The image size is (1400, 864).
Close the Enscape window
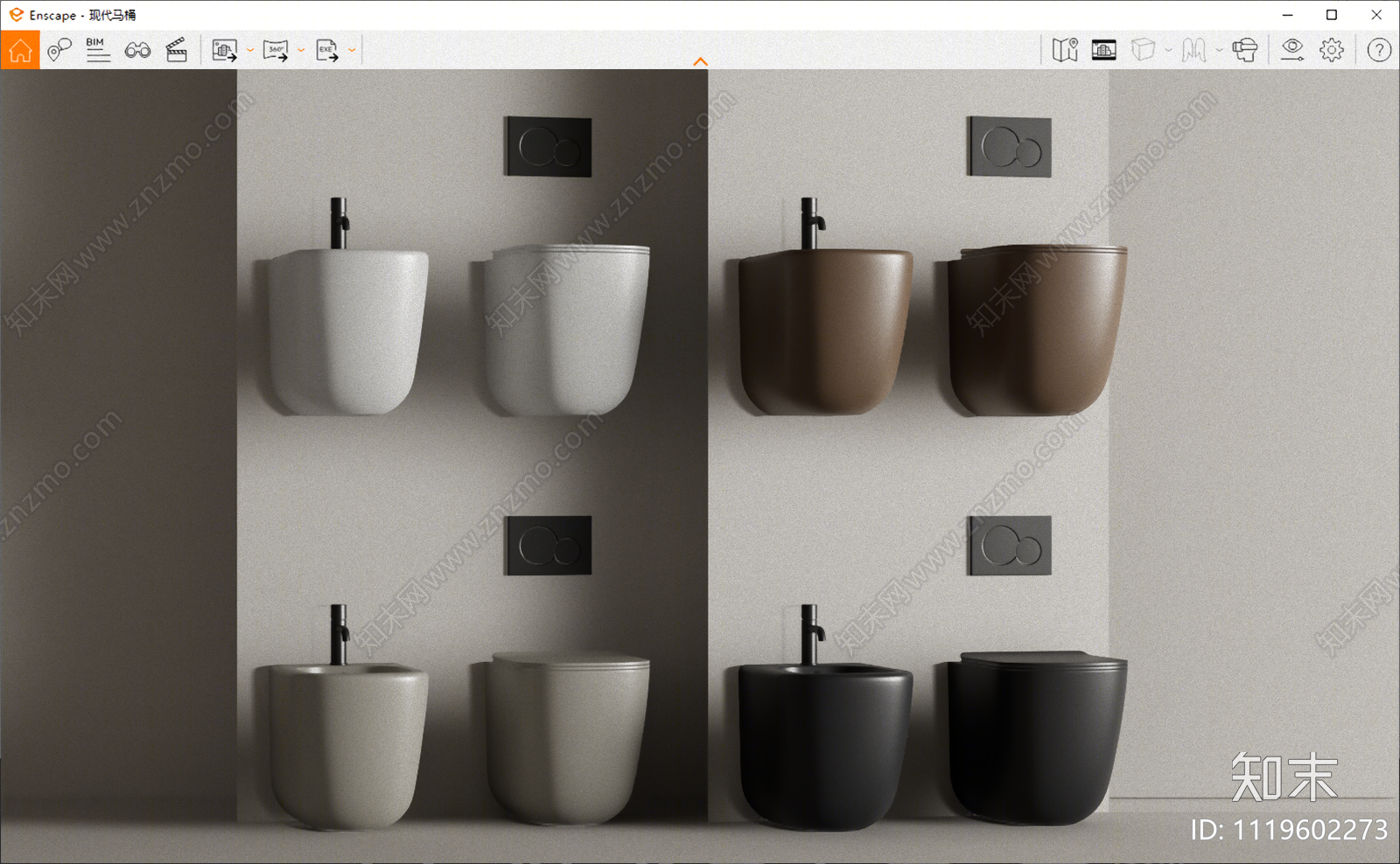1376,15
